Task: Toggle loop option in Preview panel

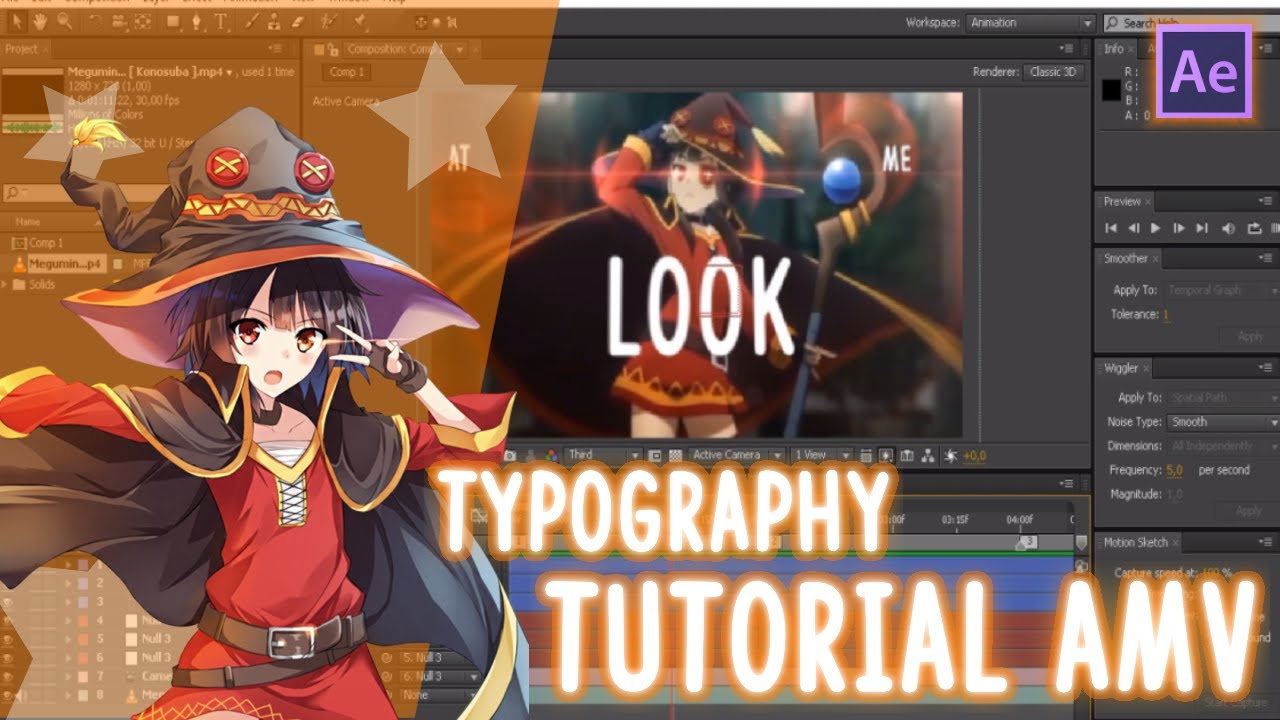Action: pos(1254,229)
